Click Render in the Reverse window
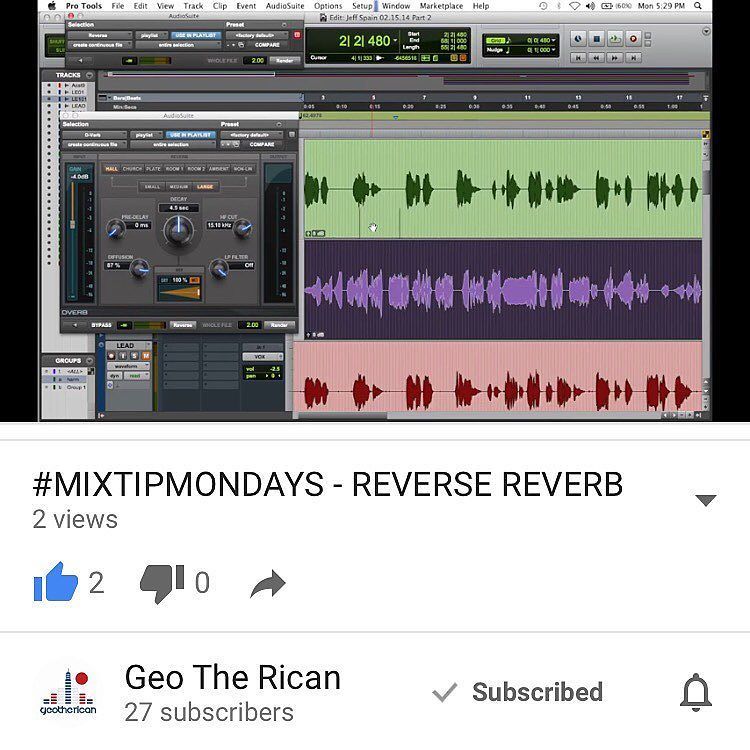 click(285, 60)
